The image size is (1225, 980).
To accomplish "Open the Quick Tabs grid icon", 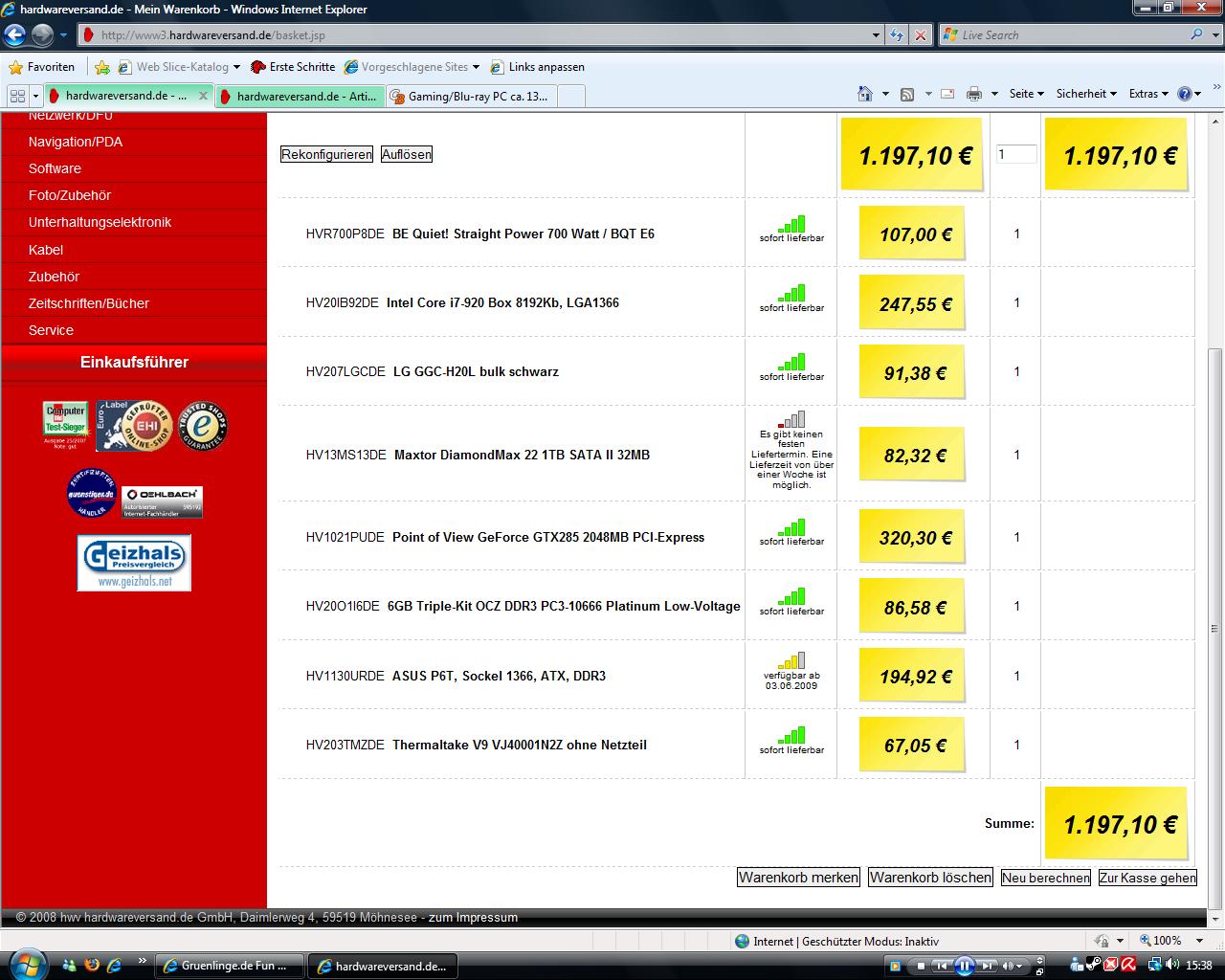I will coord(17,96).
